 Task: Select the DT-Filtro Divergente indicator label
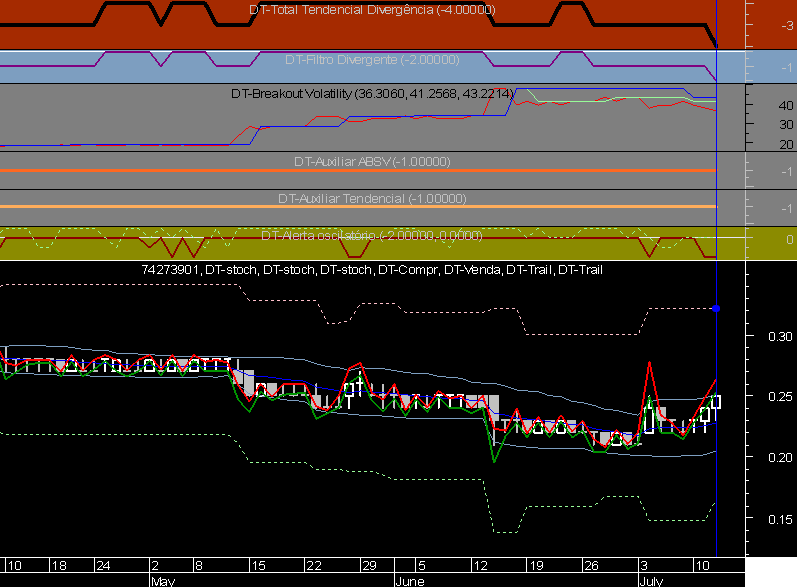coord(372,60)
